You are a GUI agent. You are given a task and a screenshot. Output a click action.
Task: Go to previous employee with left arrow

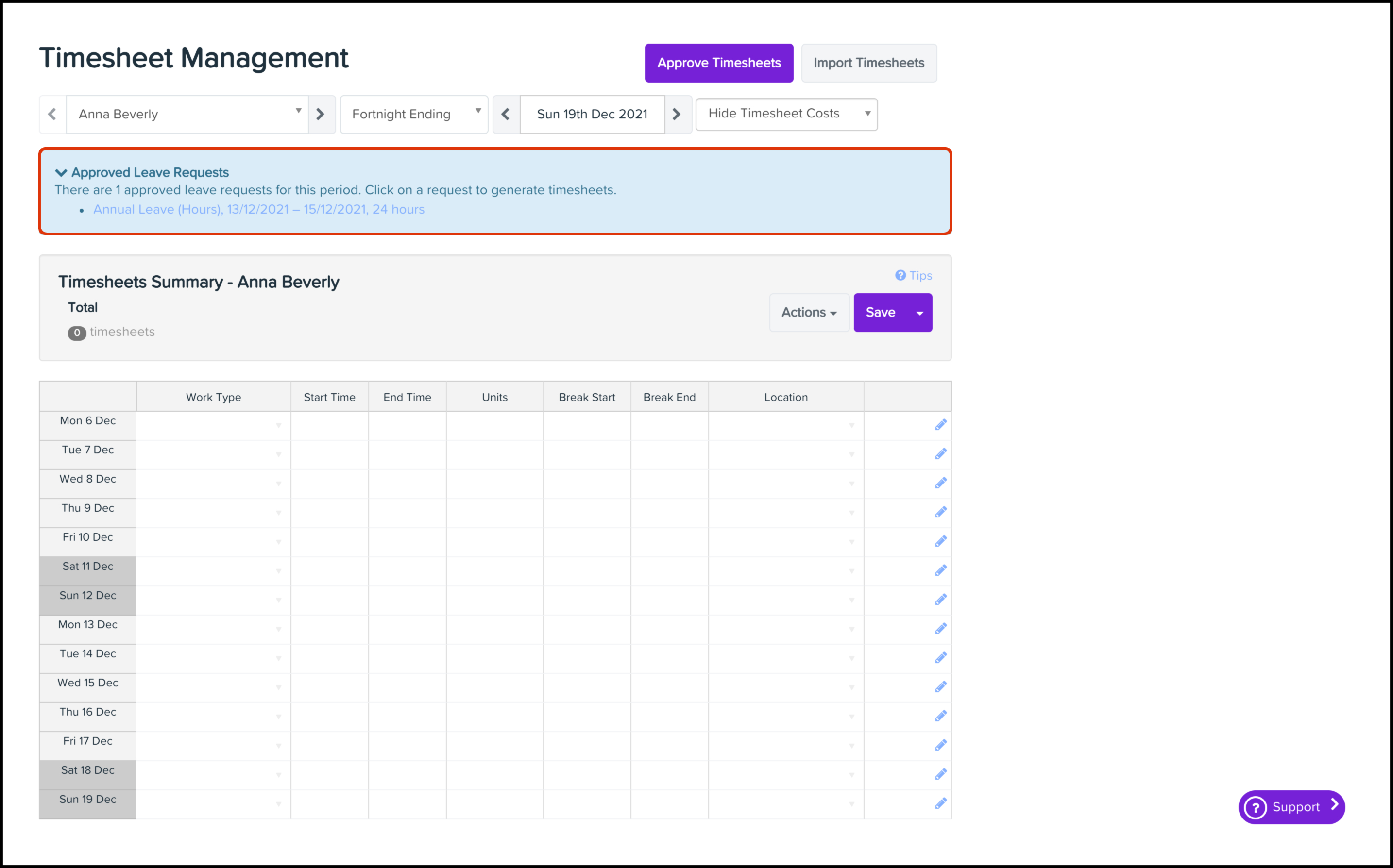tap(52, 114)
